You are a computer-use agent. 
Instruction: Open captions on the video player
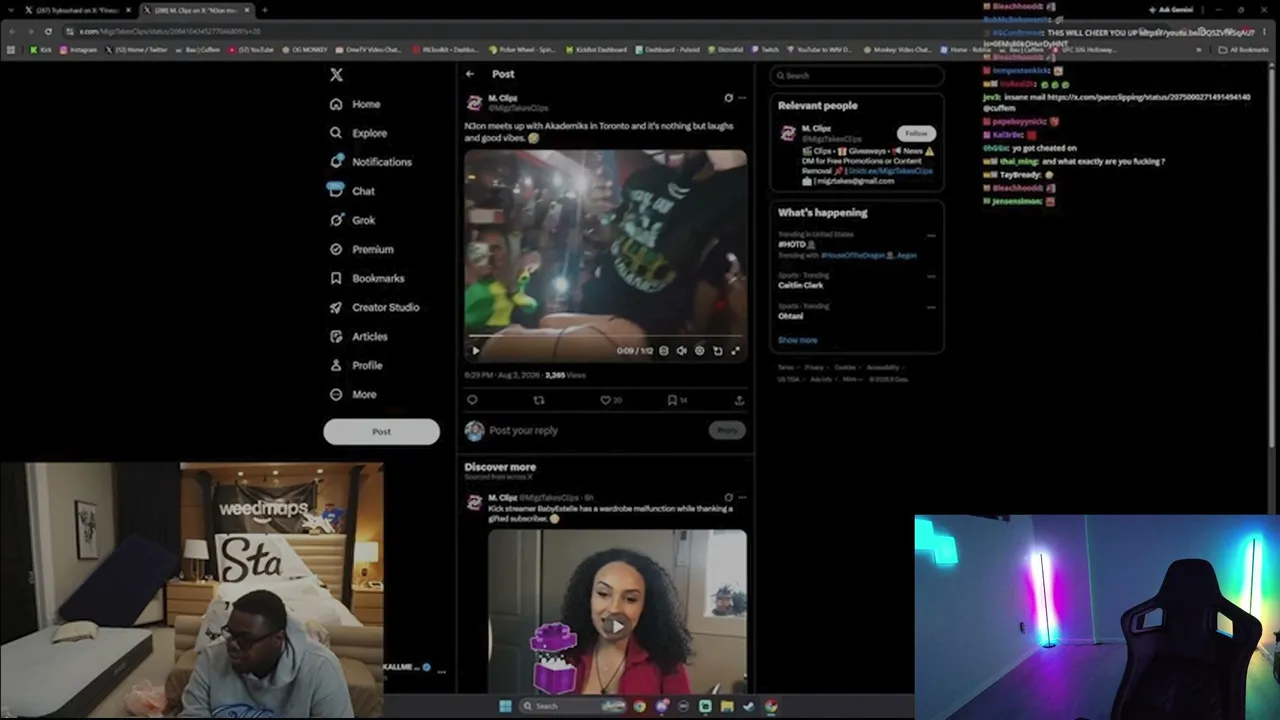coord(664,351)
